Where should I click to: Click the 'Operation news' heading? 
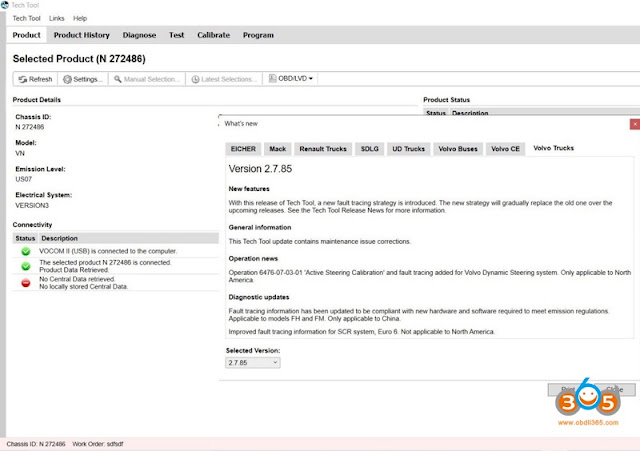[x=253, y=259]
